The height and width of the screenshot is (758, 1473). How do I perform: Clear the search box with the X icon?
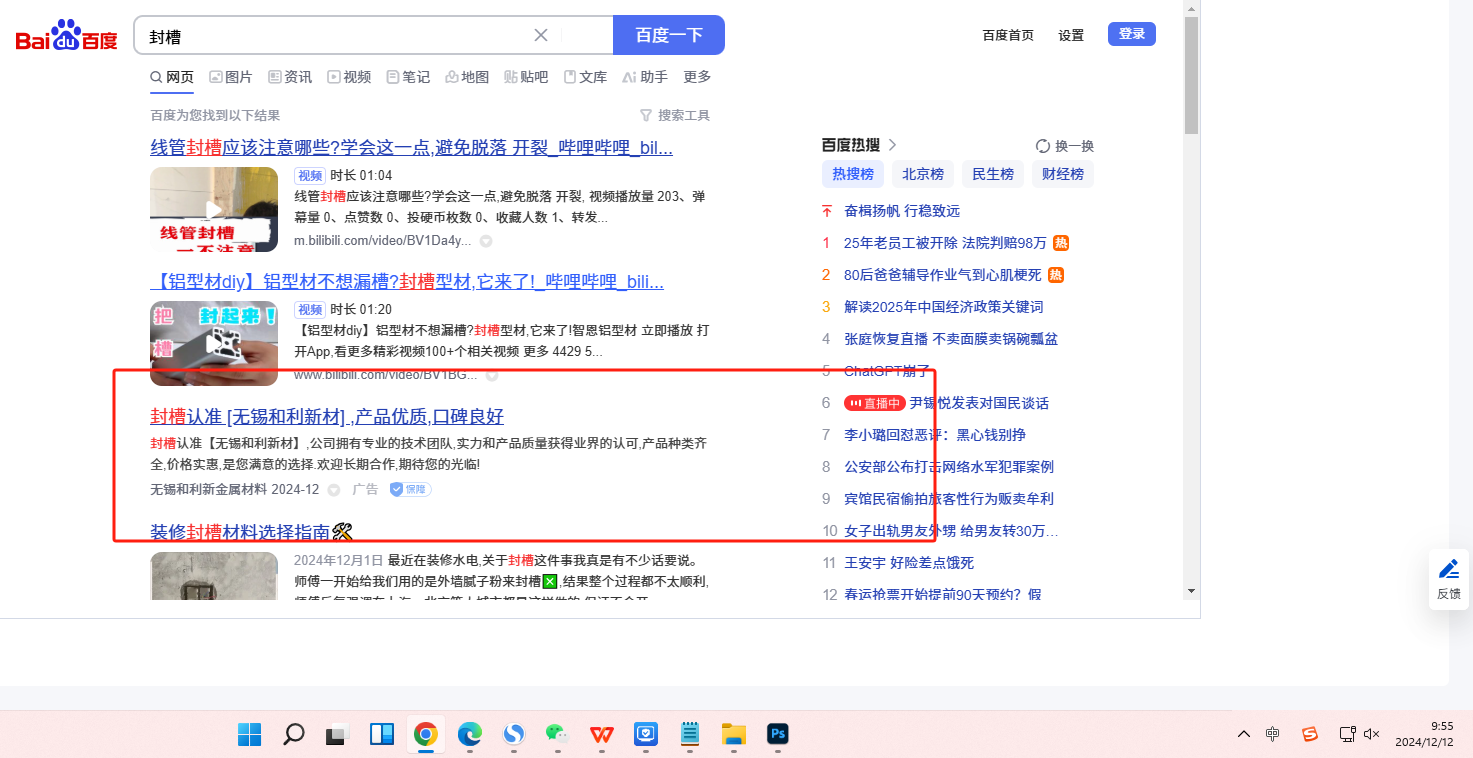point(541,35)
